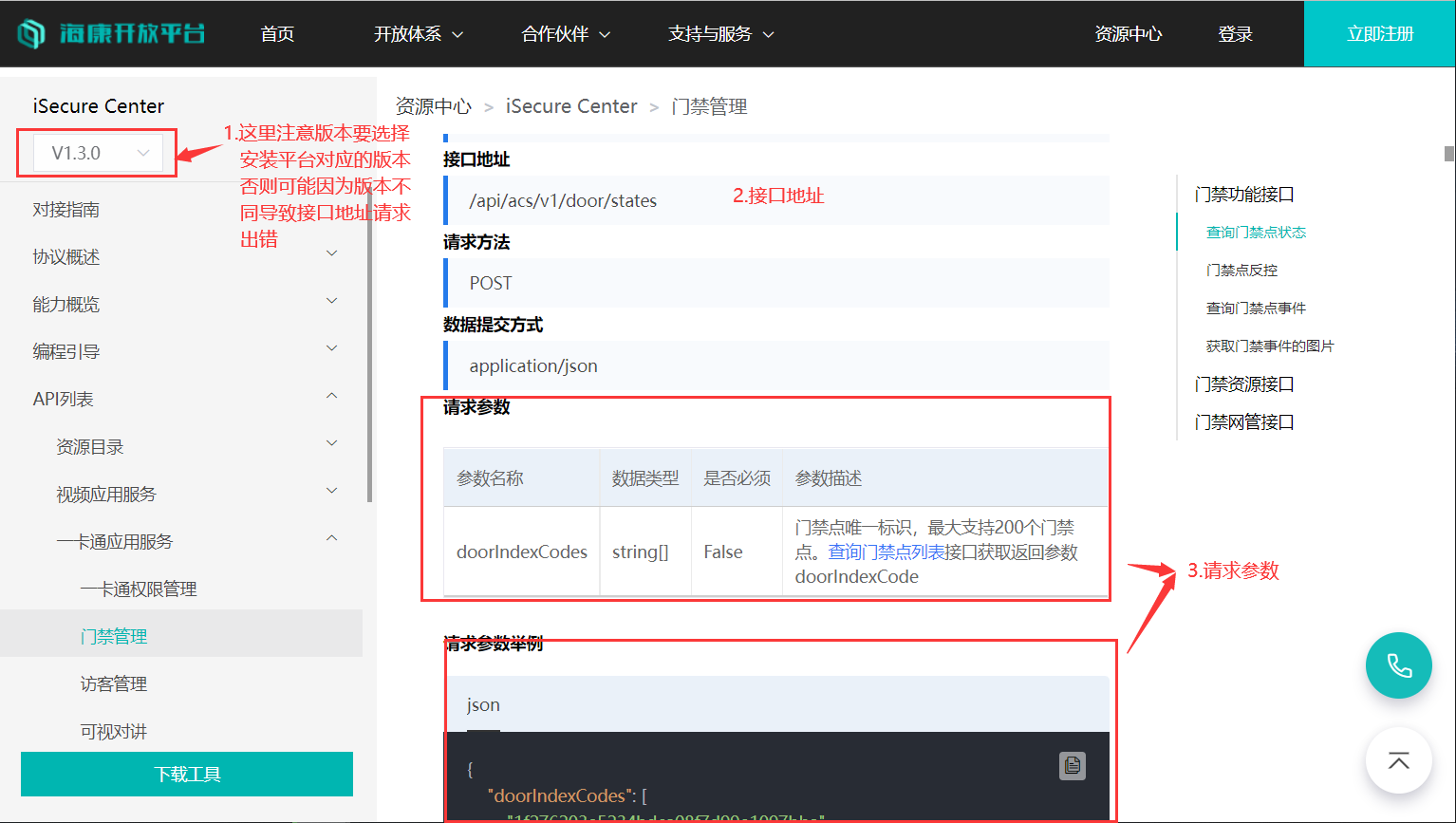Click 资源中心 in the breadcrumb

[433, 106]
